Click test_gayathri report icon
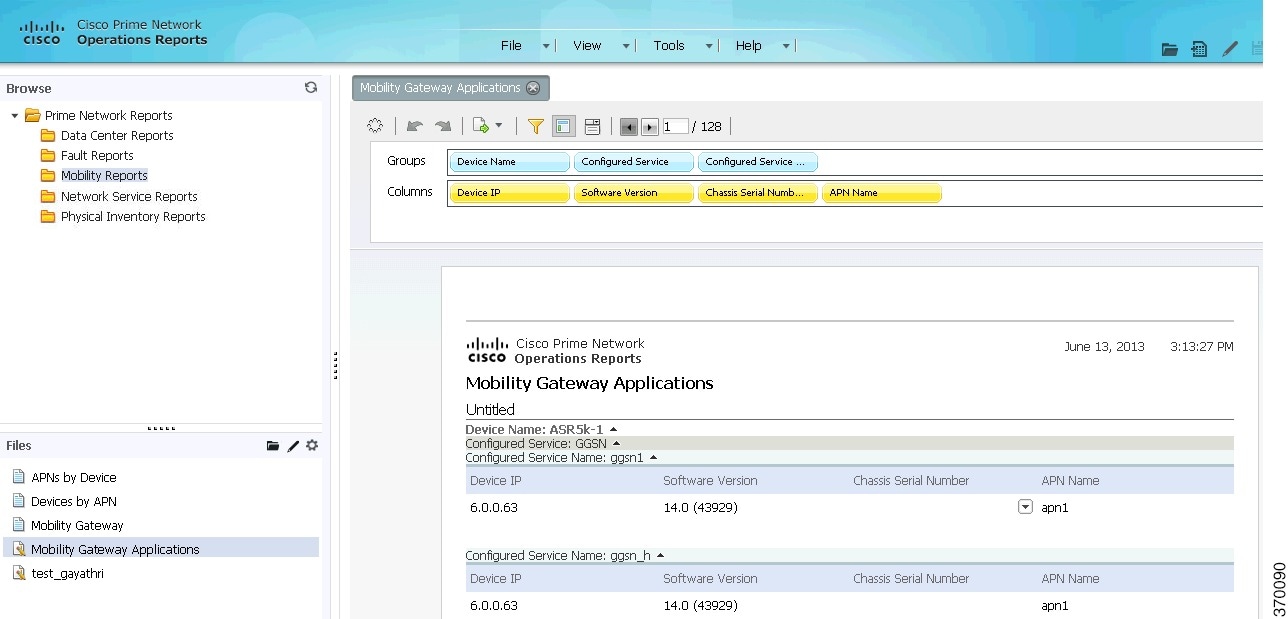Image resolution: width=1288 pixels, height=619 pixels. tap(18, 573)
